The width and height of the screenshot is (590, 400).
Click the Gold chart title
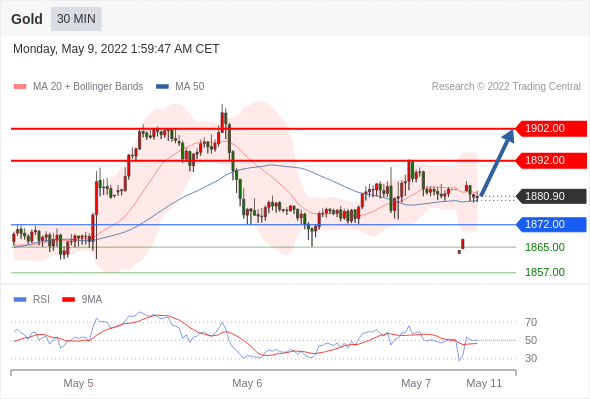[27, 19]
